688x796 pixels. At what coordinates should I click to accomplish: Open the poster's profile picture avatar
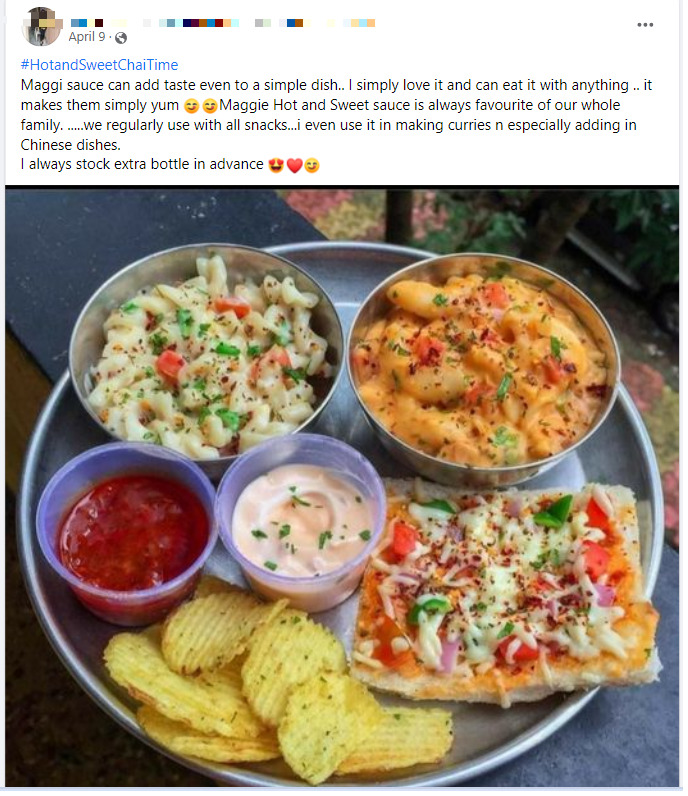click(x=41, y=26)
